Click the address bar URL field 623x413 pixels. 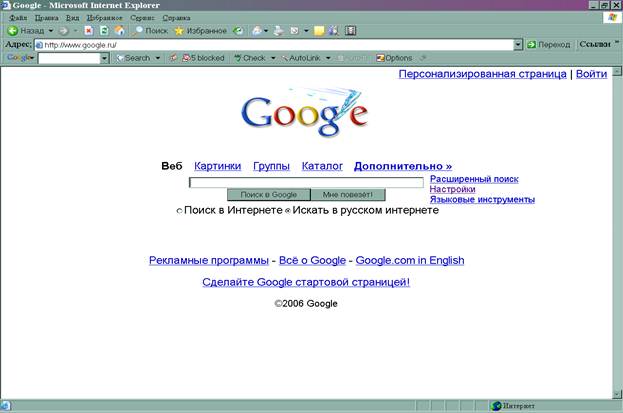pyautogui.click(x=274, y=45)
